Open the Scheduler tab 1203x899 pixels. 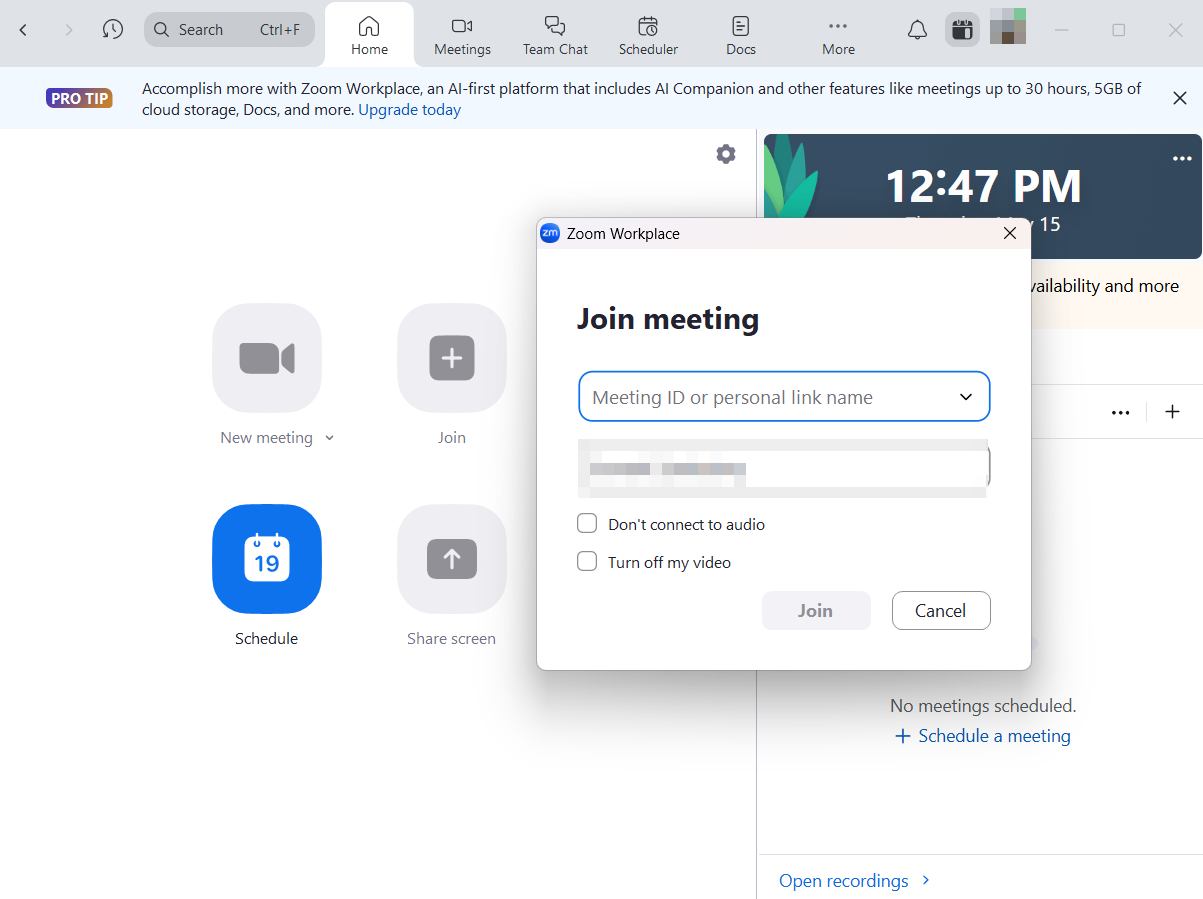(x=648, y=35)
